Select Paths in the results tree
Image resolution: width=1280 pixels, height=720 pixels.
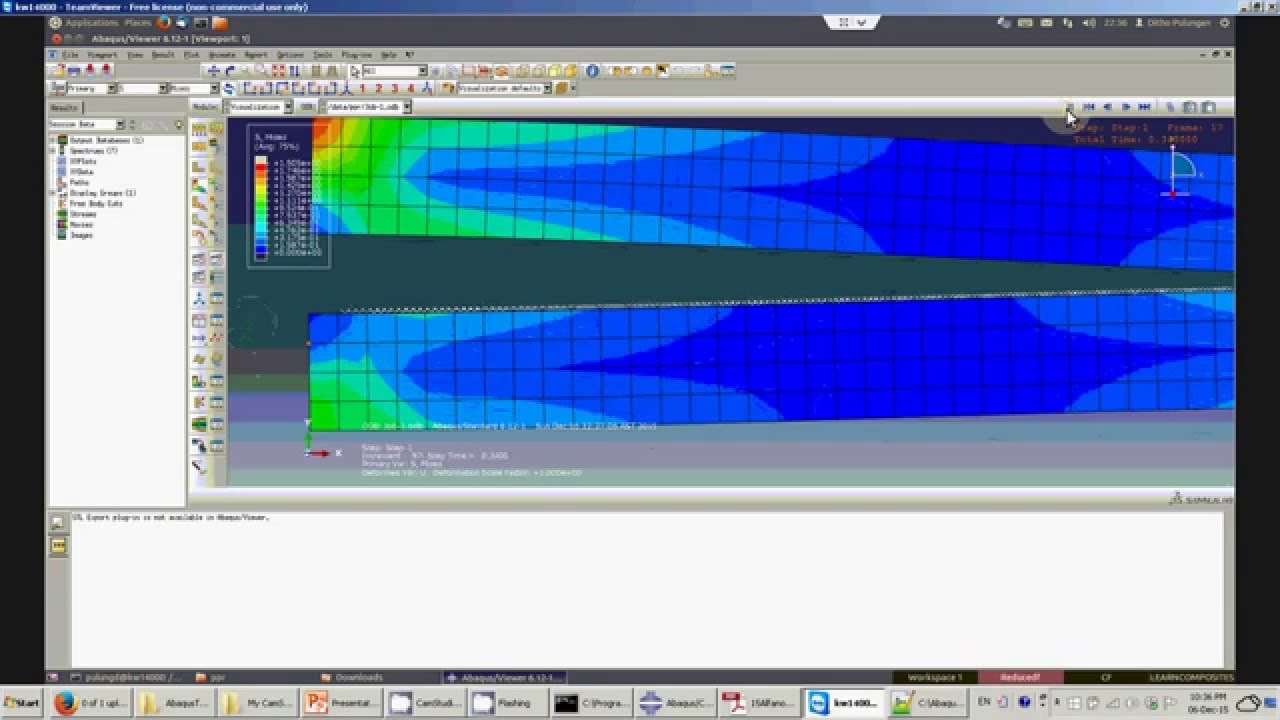coord(80,182)
